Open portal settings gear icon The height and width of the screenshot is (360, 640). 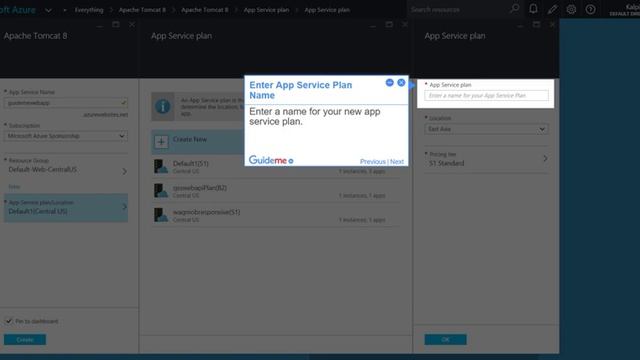click(571, 9)
